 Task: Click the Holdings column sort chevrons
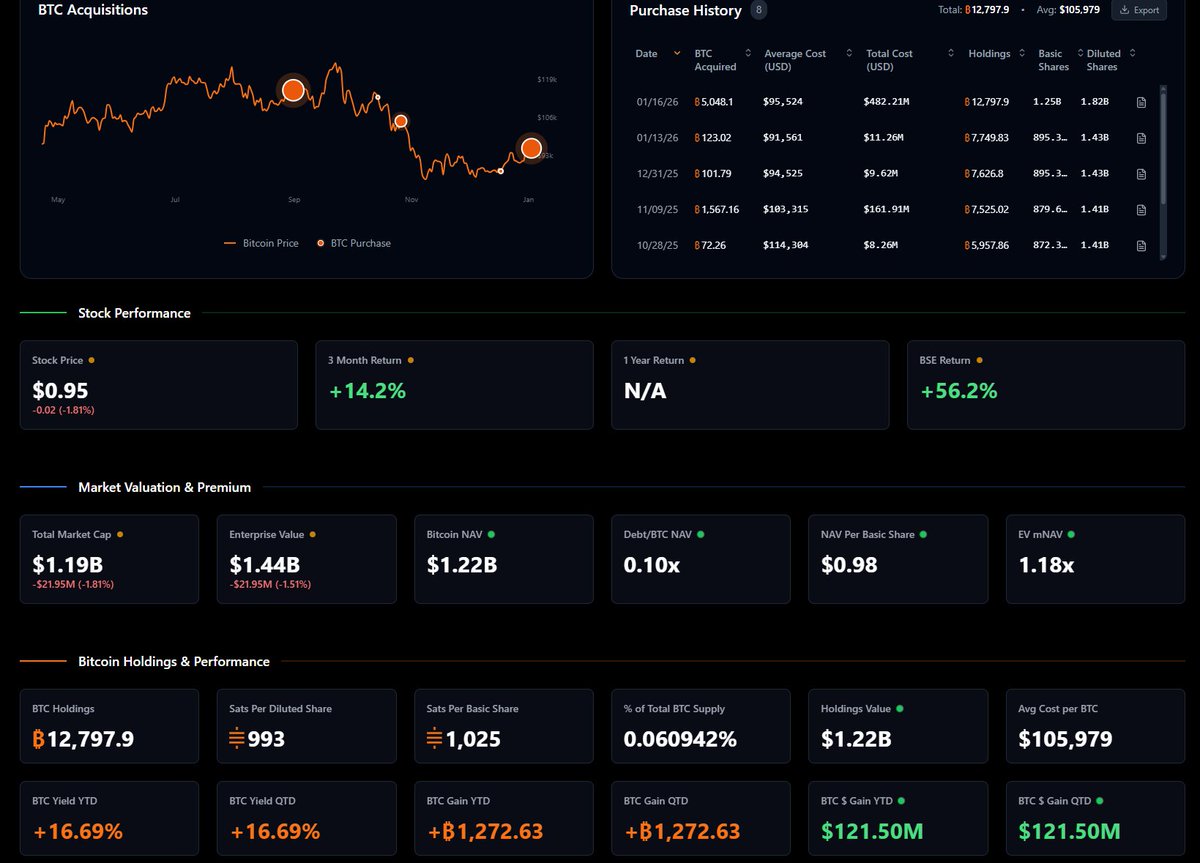1021,53
